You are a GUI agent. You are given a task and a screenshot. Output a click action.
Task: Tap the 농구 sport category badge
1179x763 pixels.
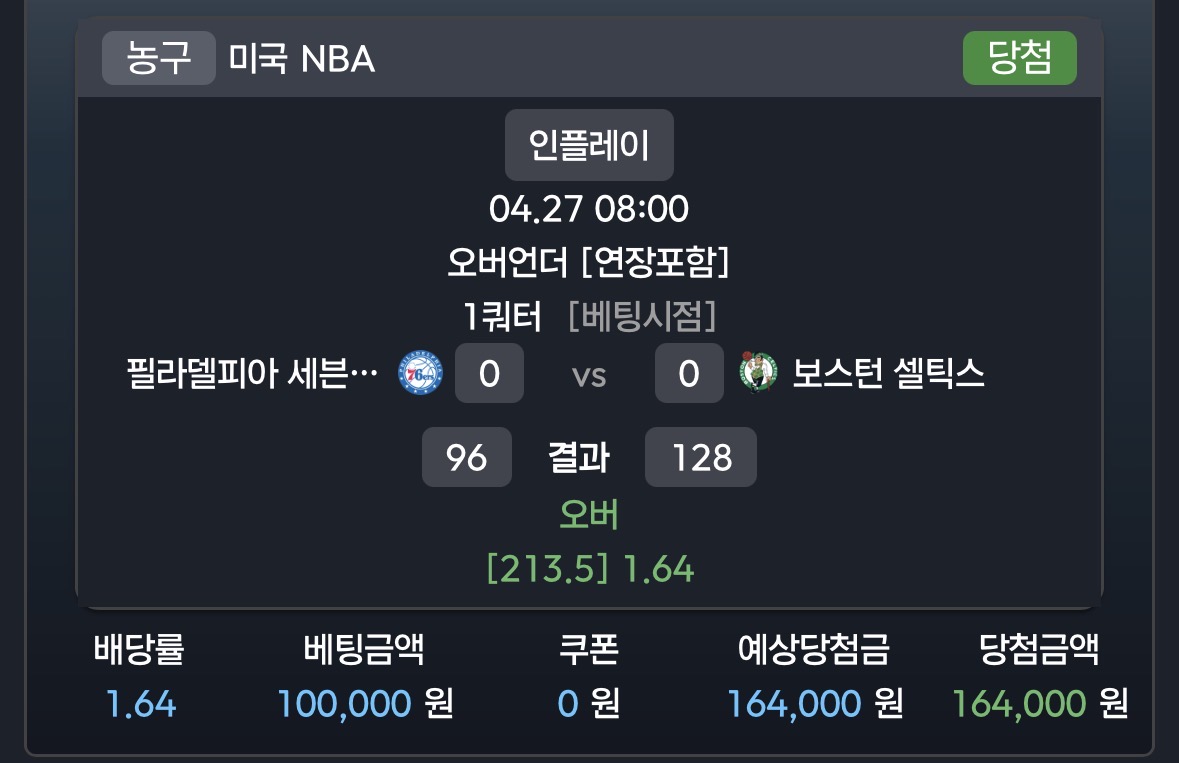(x=159, y=58)
